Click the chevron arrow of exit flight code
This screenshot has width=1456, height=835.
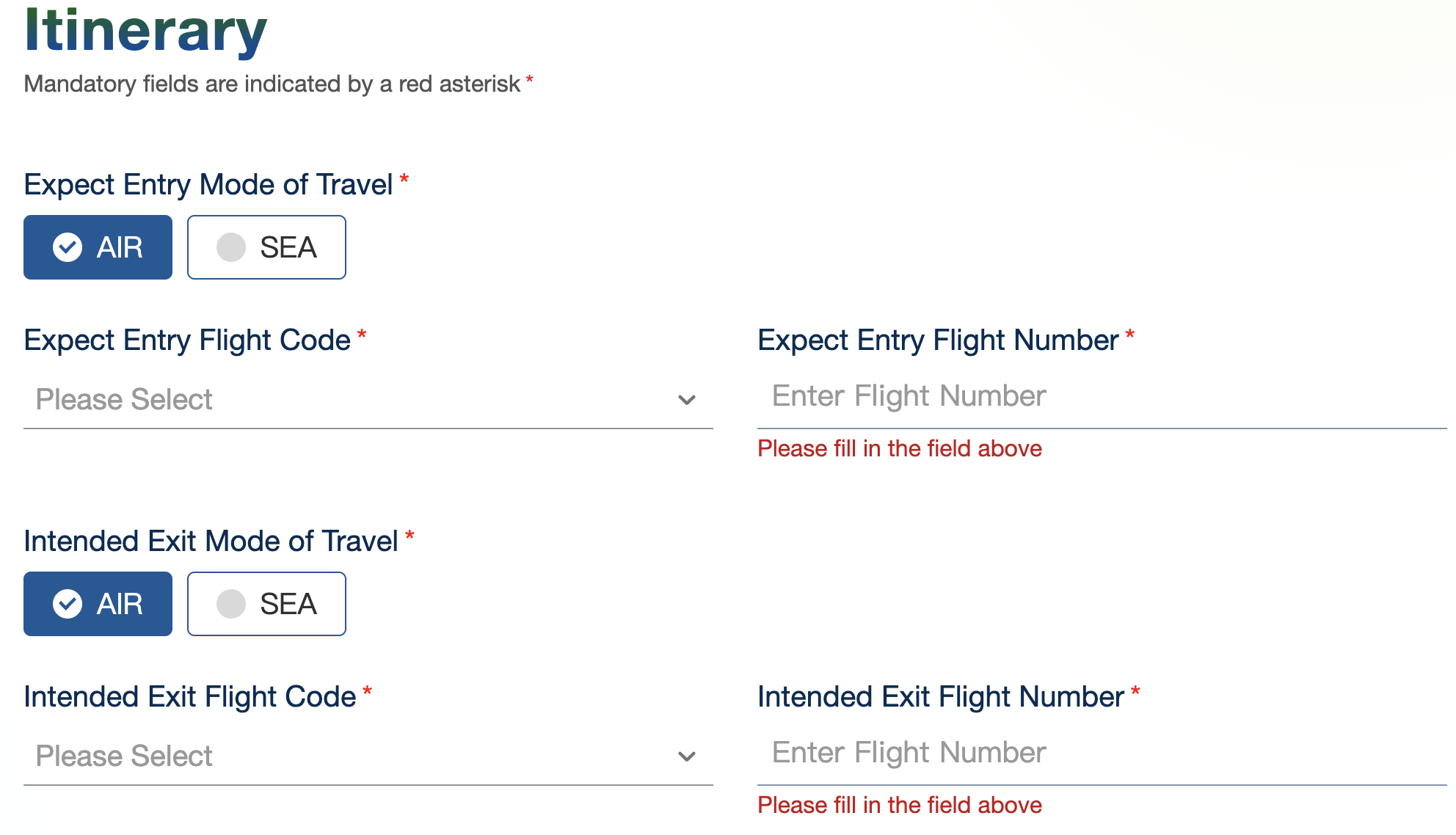(687, 756)
